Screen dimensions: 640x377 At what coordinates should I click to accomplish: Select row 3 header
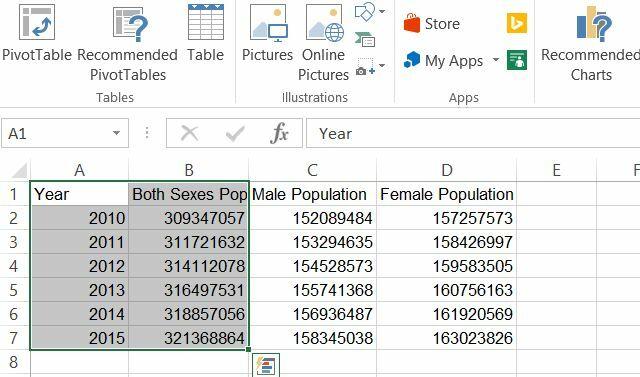click(14, 242)
